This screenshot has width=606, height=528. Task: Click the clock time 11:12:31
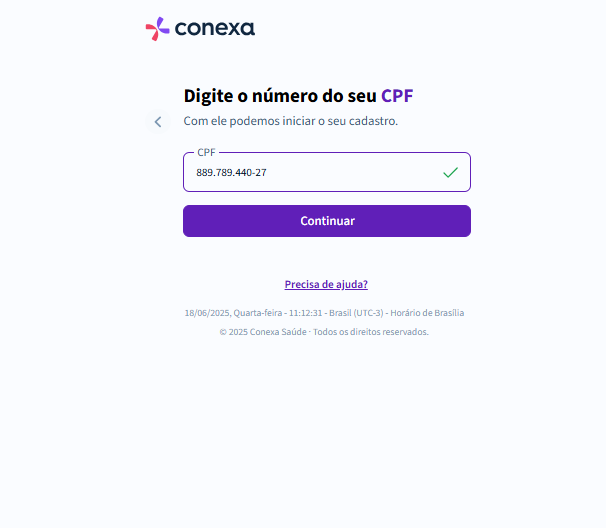pyautogui.click(x=305, y=313)
